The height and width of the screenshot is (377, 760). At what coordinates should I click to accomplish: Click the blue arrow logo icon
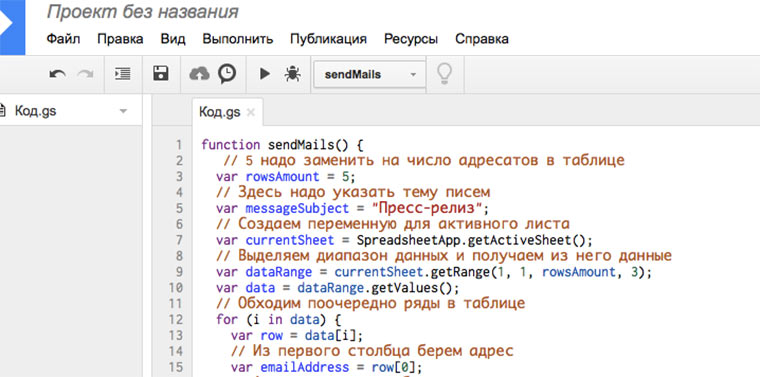click(x=12, y=27)
